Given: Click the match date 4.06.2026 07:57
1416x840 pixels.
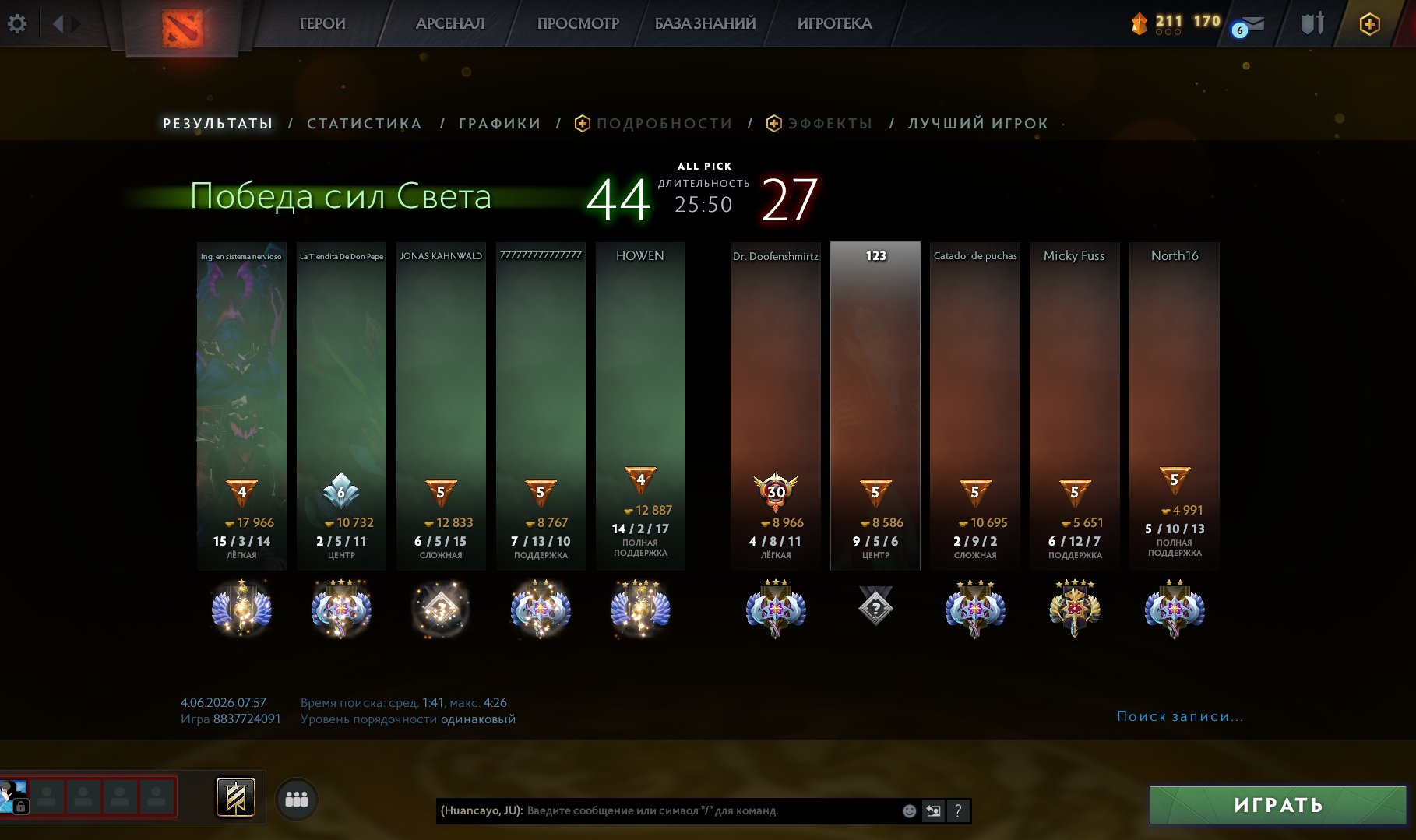Looking at the screenshot, I should point(224,702).
